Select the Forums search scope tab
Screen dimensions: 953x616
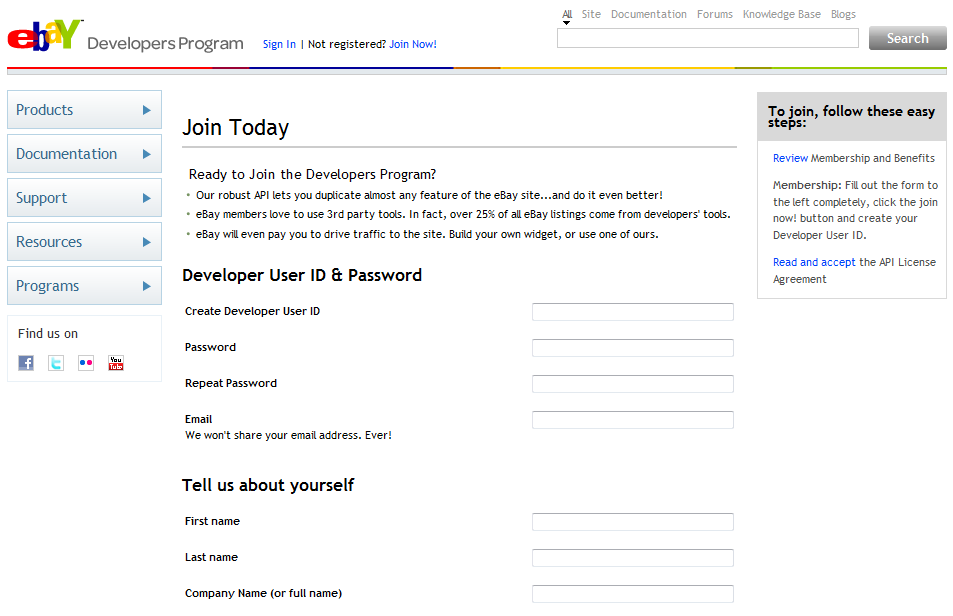[714, 15]
